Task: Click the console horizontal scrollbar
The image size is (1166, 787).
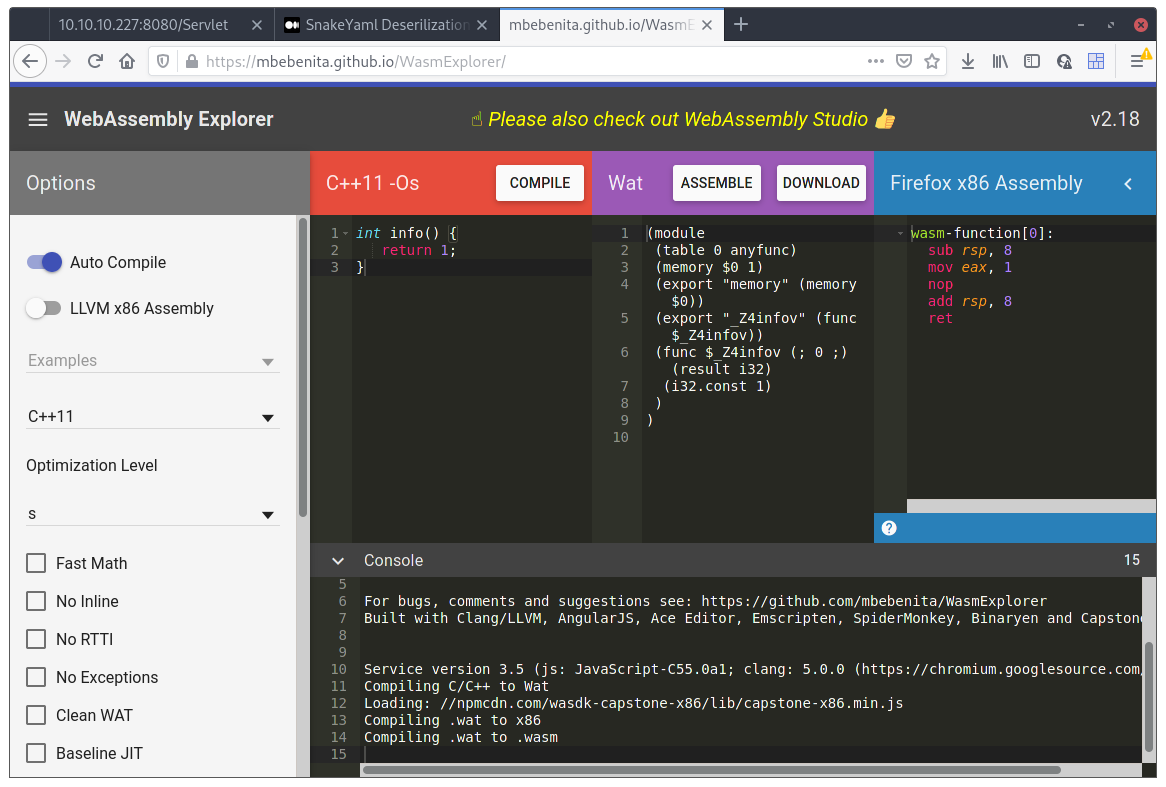Action: pyautogui.click(x=710, y=770)
